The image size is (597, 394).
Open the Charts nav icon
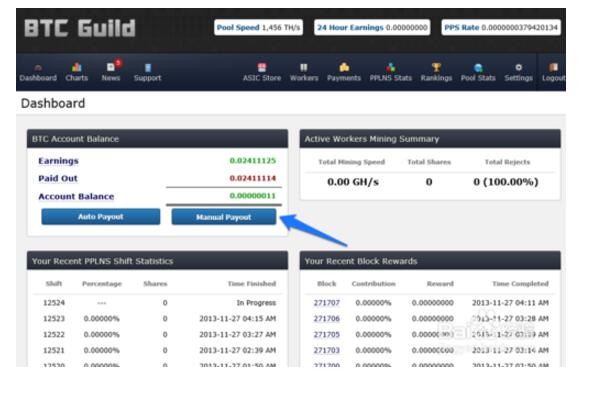tap(77, 67)
